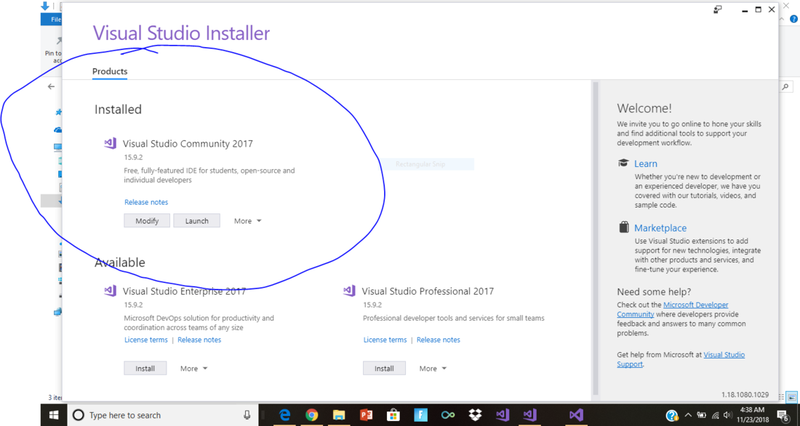The height and width of the screenshot is (426, 800).
Task: Switch File Explorer to large icons view
Action: 792,397
